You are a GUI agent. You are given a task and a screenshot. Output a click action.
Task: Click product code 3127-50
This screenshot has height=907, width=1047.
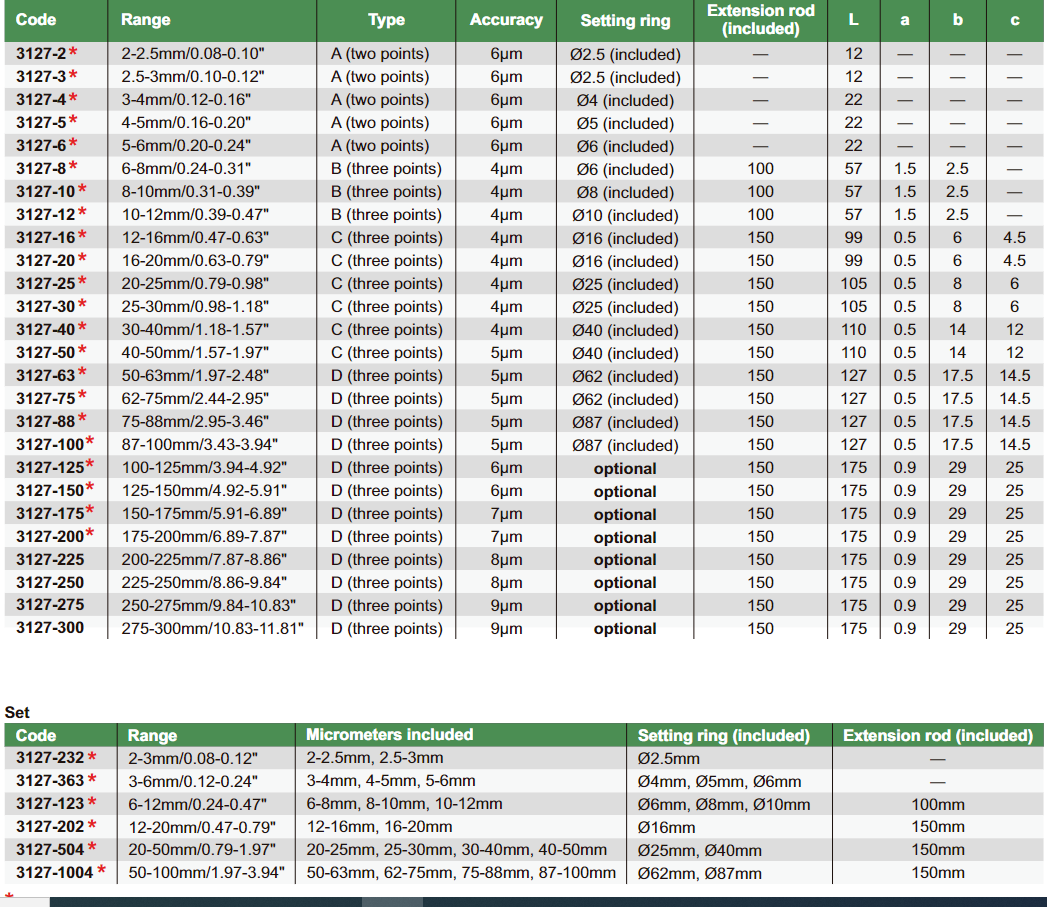click(x=44, y=353)
